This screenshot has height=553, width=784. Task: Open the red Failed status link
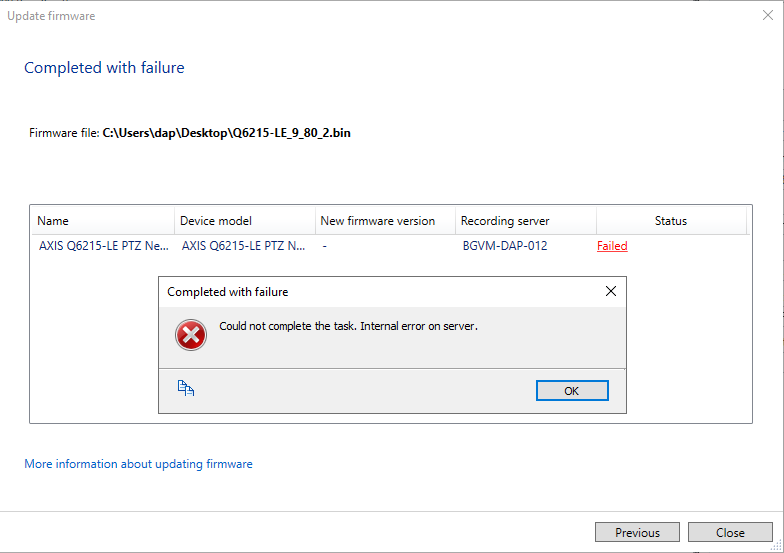612,246
